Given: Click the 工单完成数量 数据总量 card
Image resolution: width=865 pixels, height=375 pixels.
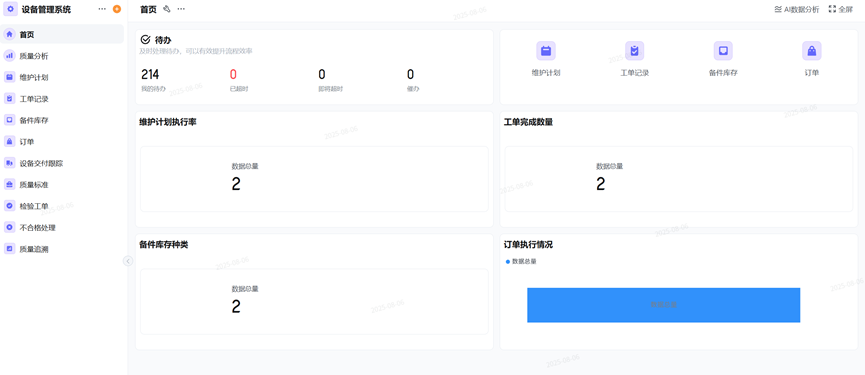Looking at the screenshot, I should [679, 179].
